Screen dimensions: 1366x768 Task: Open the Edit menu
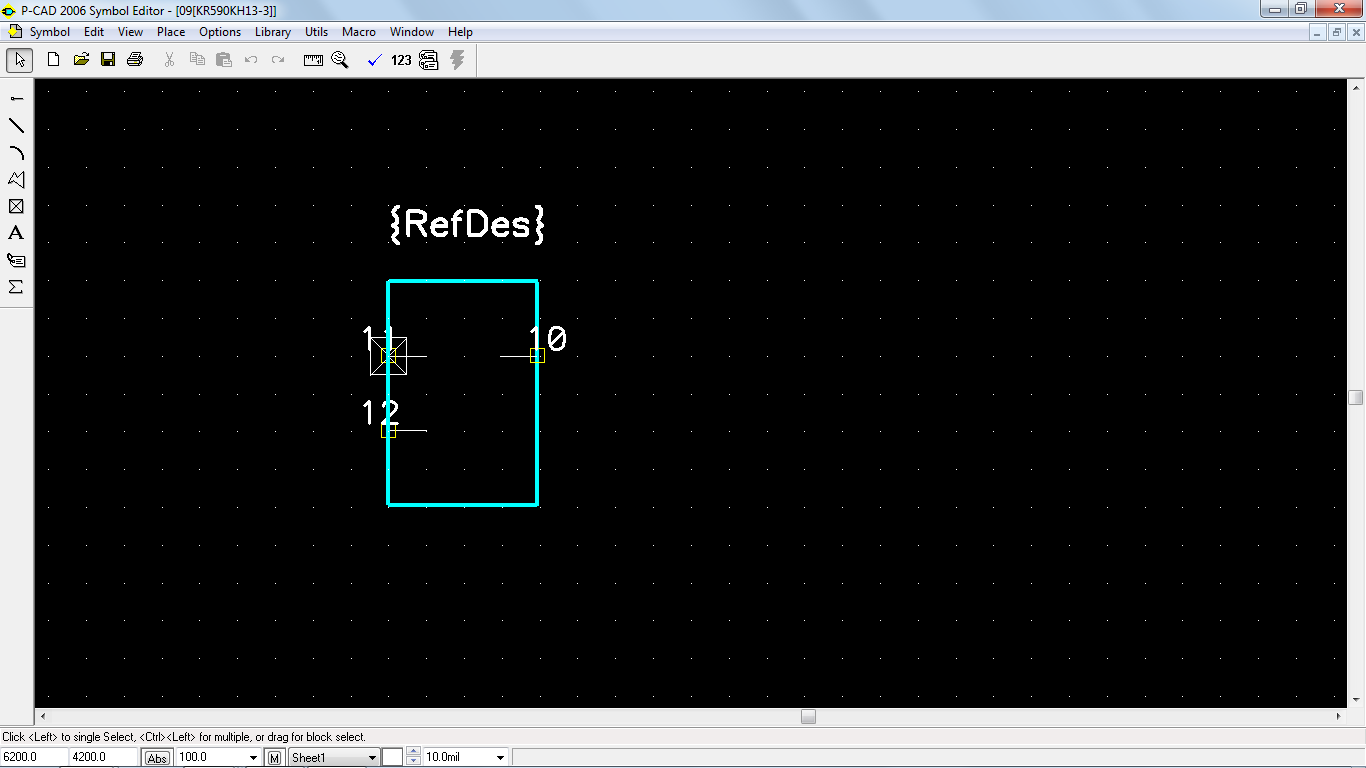pos(94,32)
